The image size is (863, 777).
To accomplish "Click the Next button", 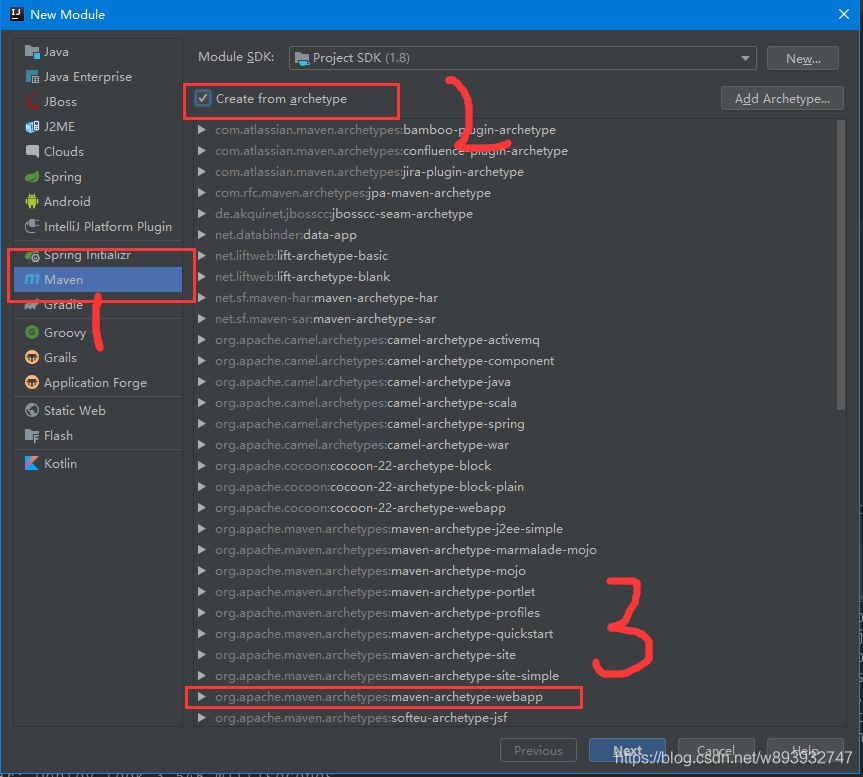I will pos(627,749).
